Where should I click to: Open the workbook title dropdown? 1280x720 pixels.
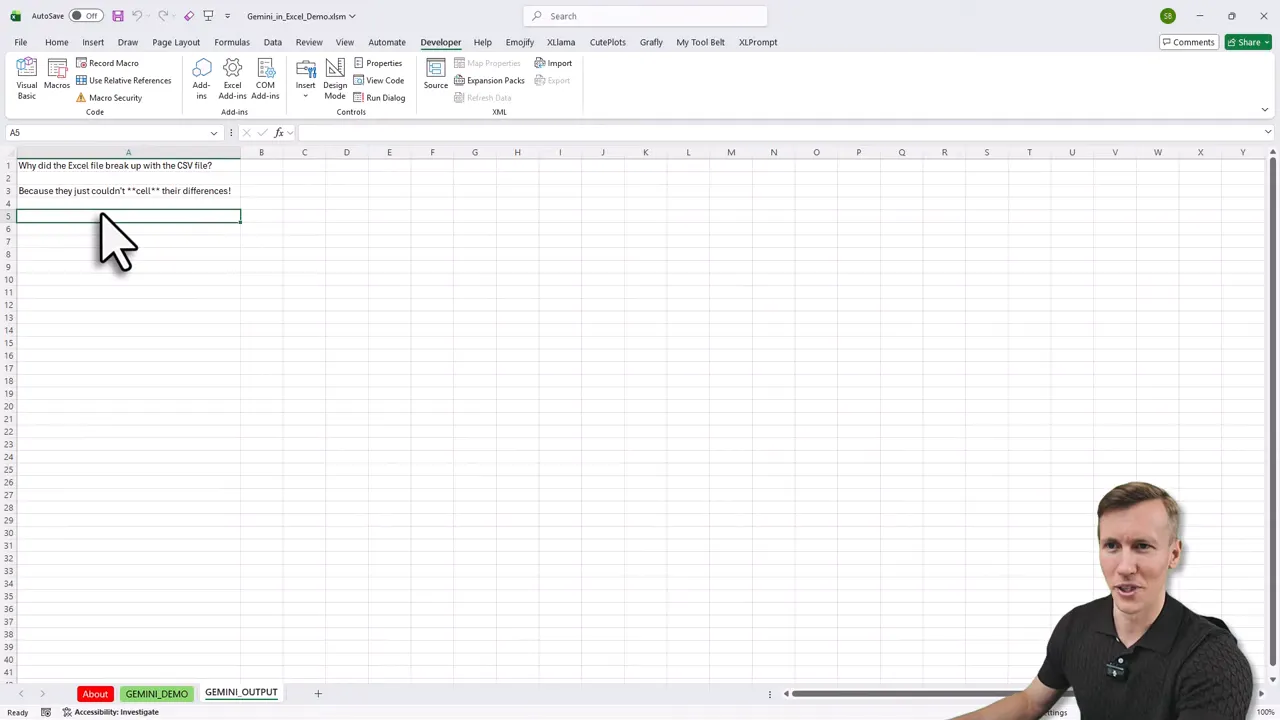(x=352, y=16)
